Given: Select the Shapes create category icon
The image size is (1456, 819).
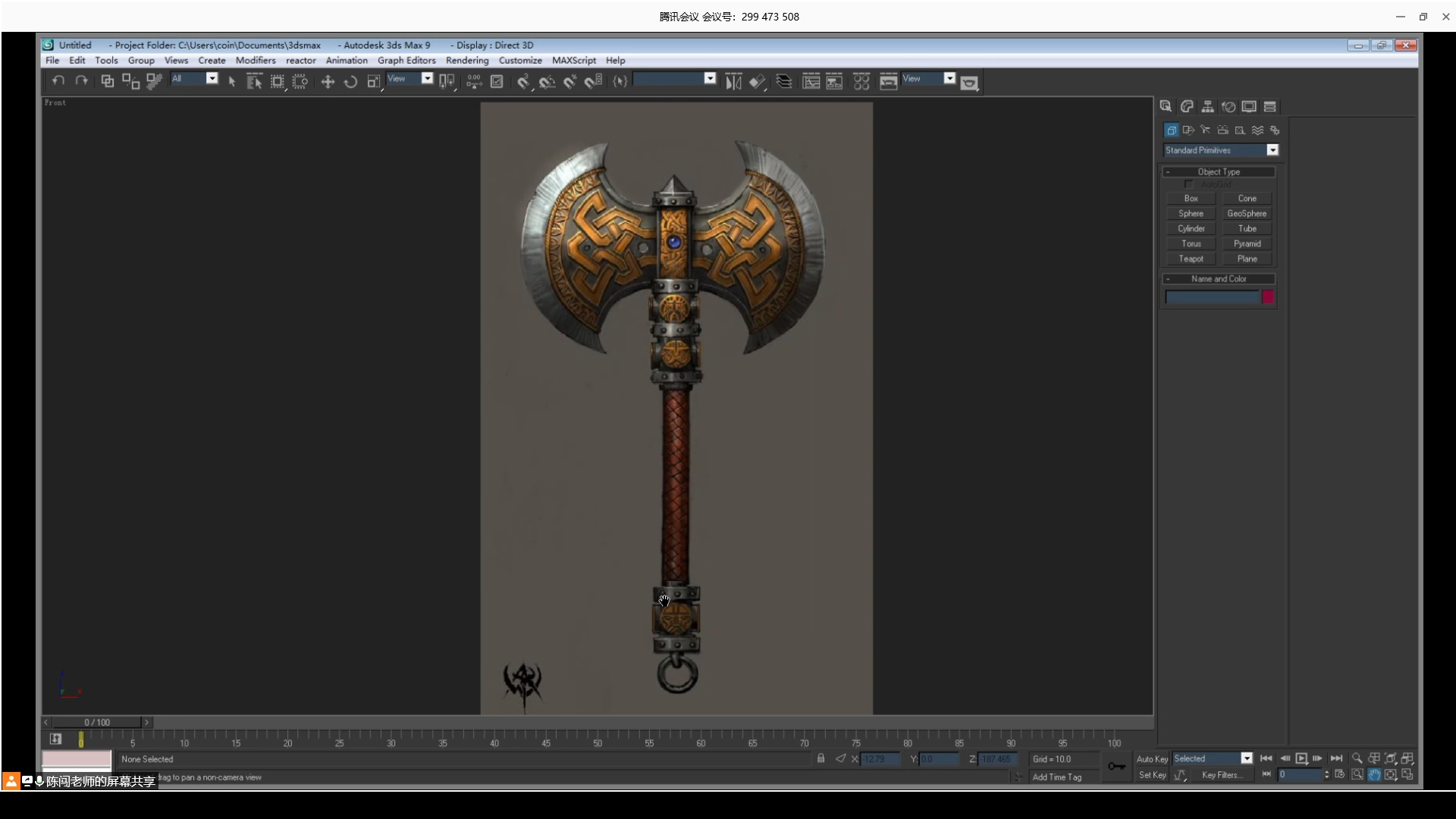Looking at the screenshot, I should tap(1188, 130).
